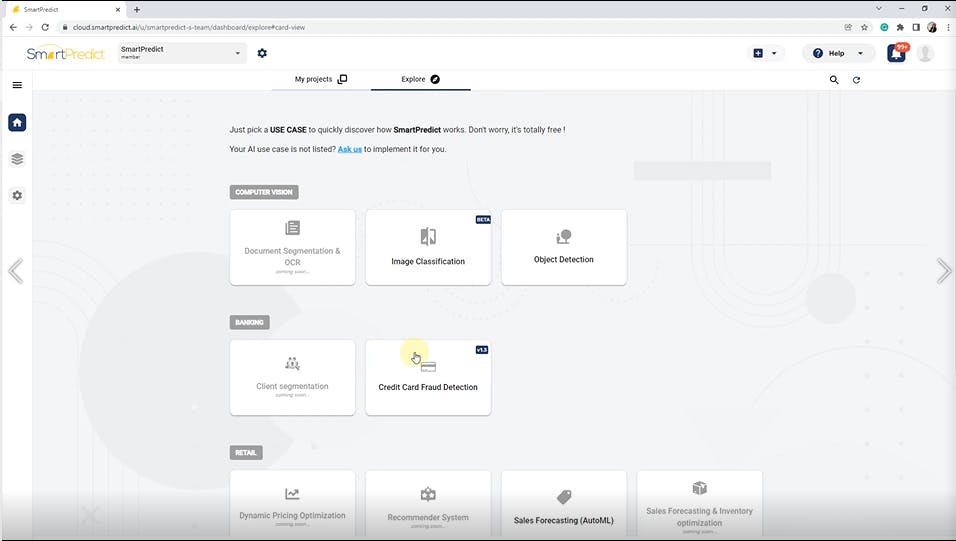Screen dimensions: 956x541
Task: Reload the page in browser
Action: pyautogui.click(x=45, y=27)
